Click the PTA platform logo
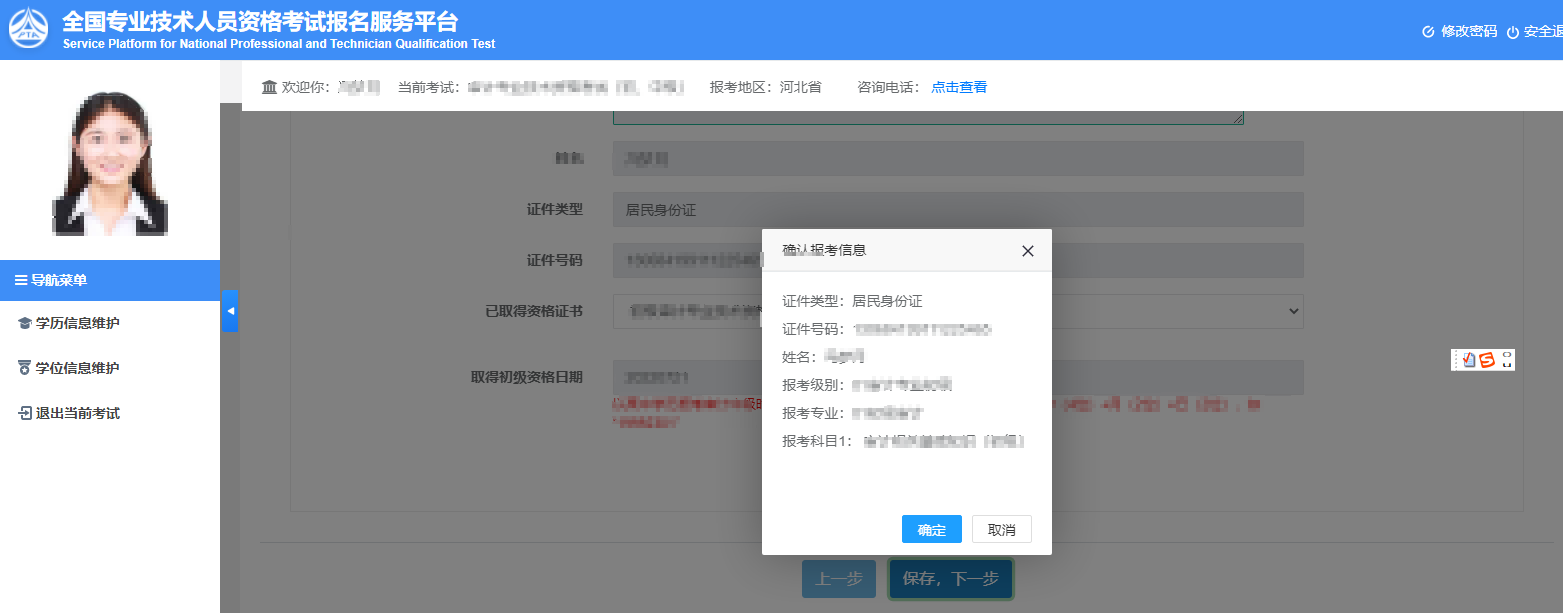 (28, 29)
